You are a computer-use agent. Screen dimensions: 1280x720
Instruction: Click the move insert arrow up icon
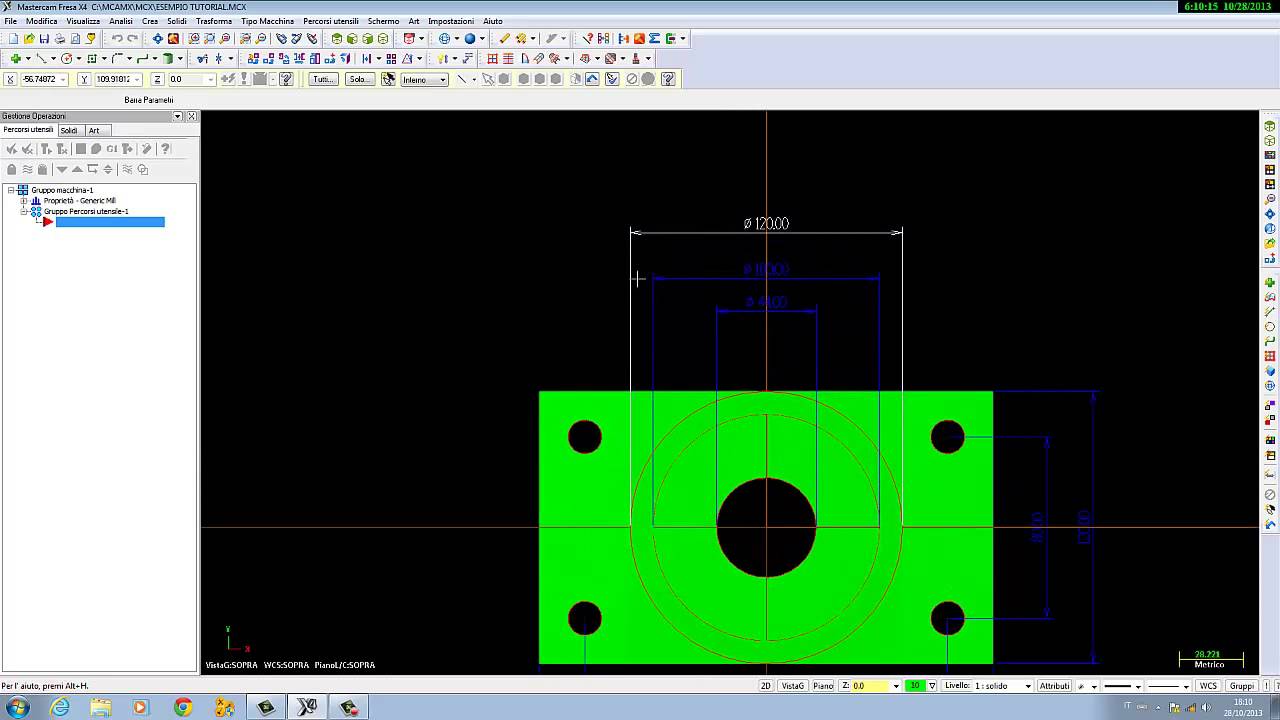tap(77, 169)
